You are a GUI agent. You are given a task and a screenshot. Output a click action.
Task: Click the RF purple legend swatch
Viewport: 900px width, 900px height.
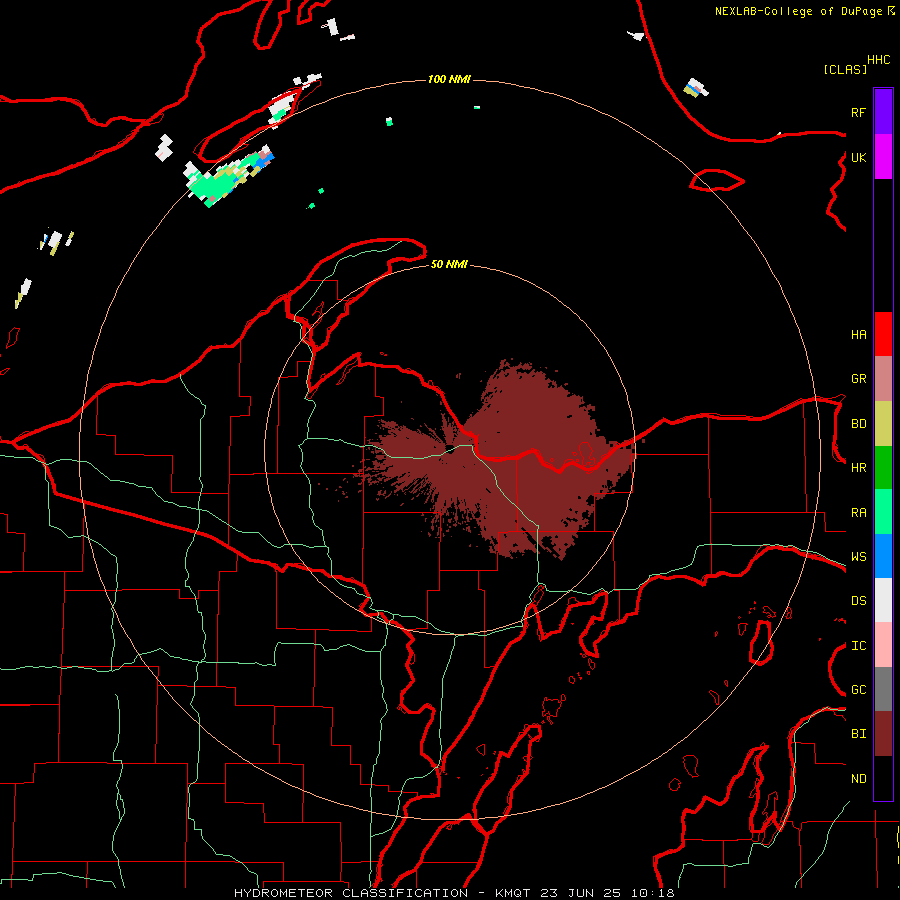point(883,112)
